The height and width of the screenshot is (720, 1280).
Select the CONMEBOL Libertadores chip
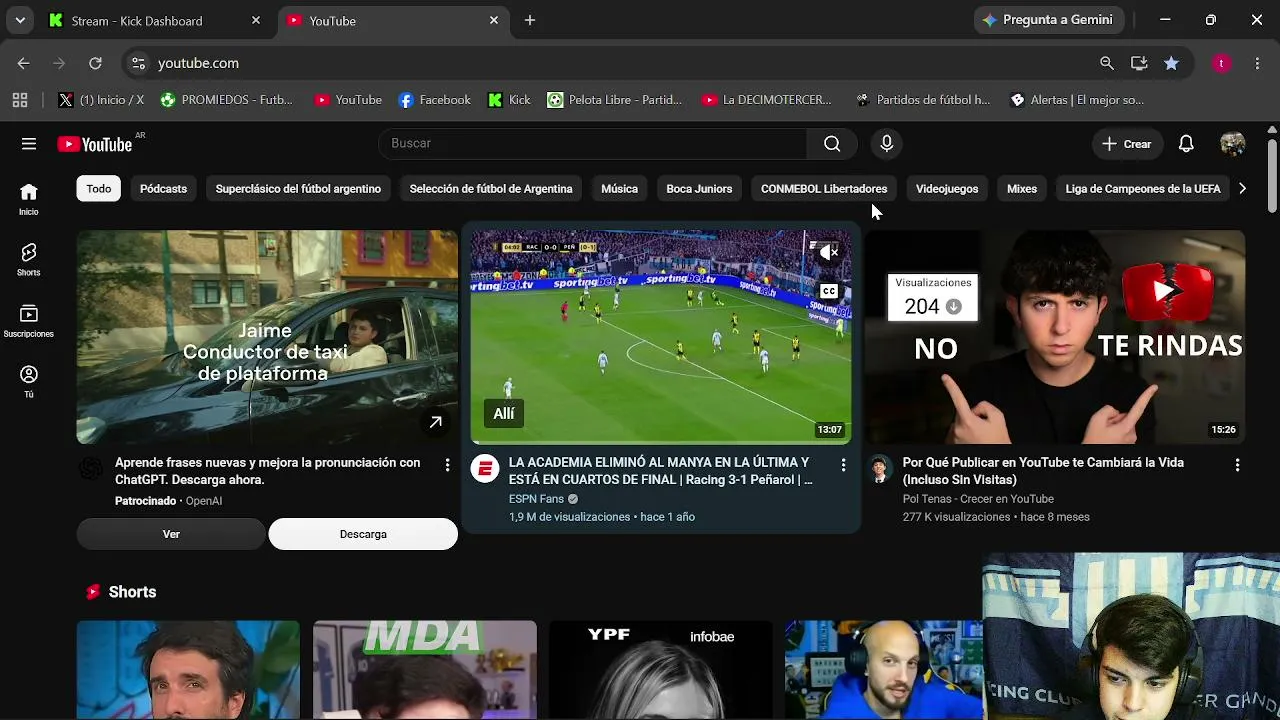point(824,189)
